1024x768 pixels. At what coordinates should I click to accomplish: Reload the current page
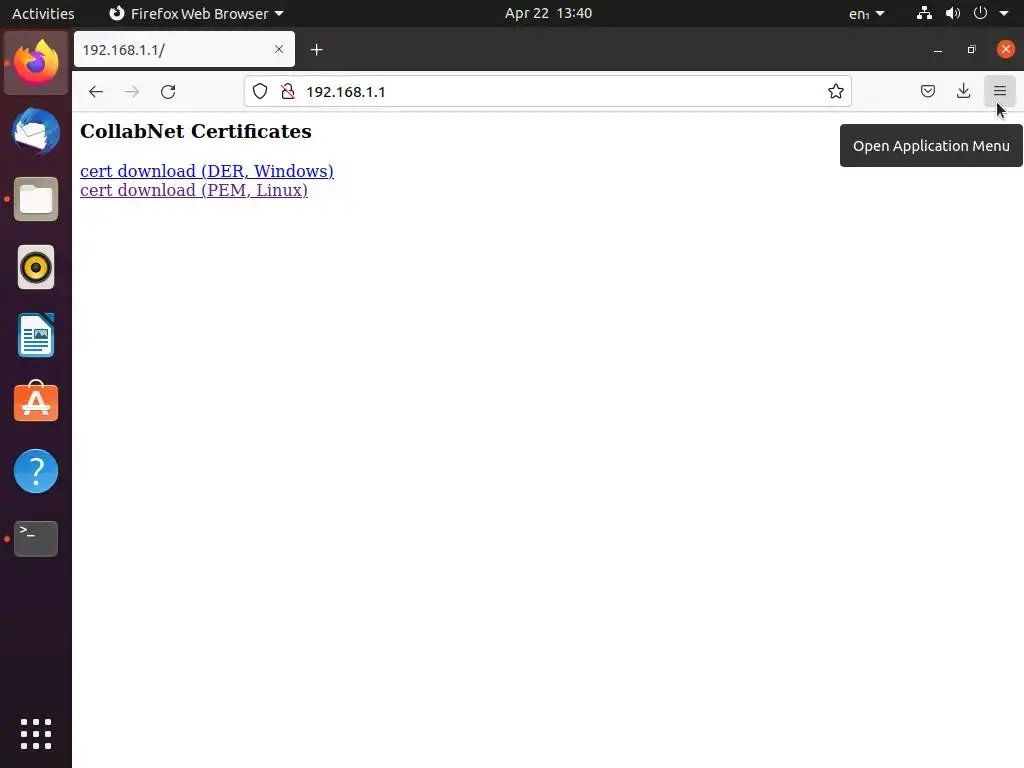168,91
